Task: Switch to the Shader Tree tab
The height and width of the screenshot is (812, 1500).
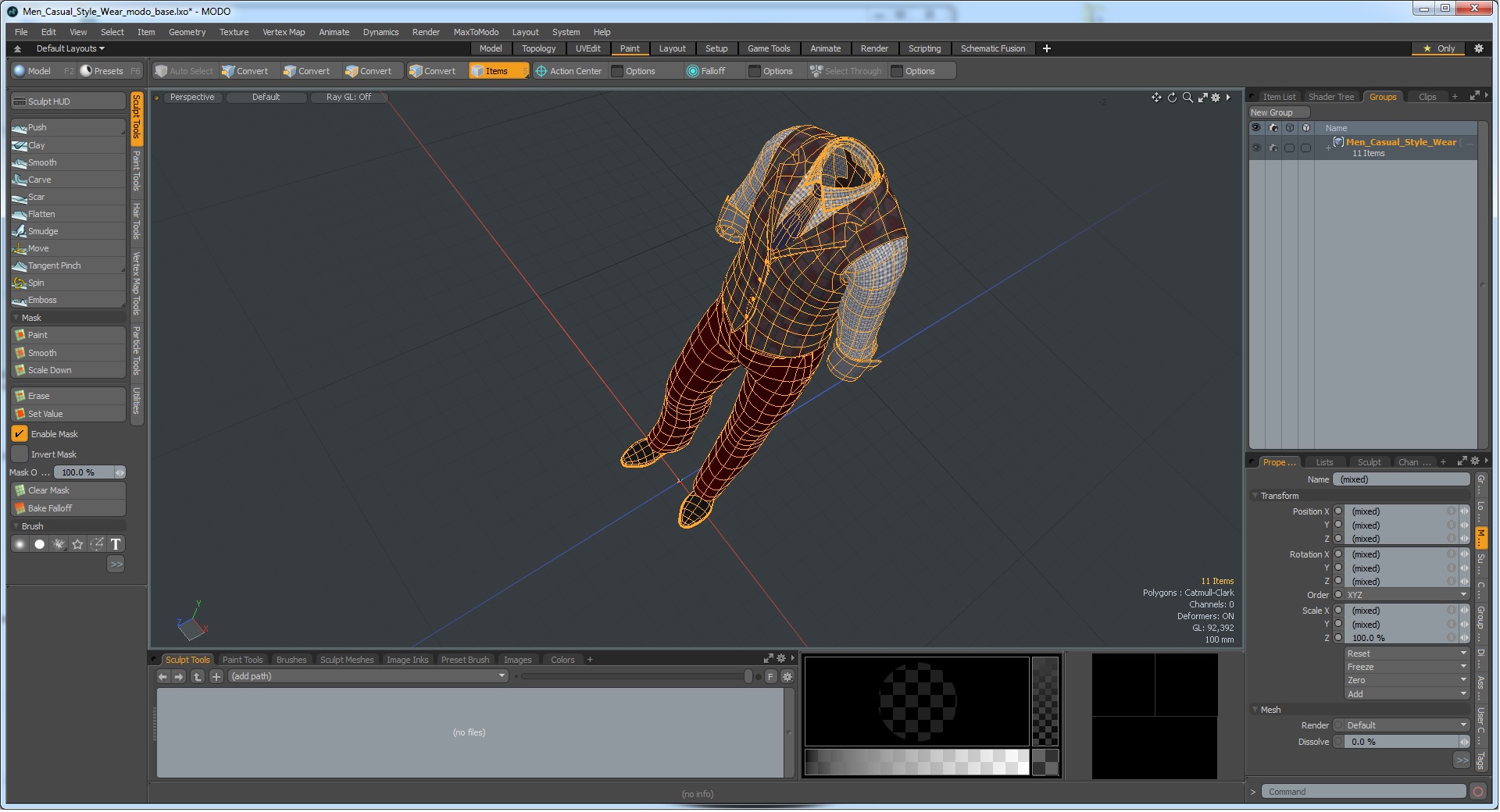Action: coord(1331,97)
